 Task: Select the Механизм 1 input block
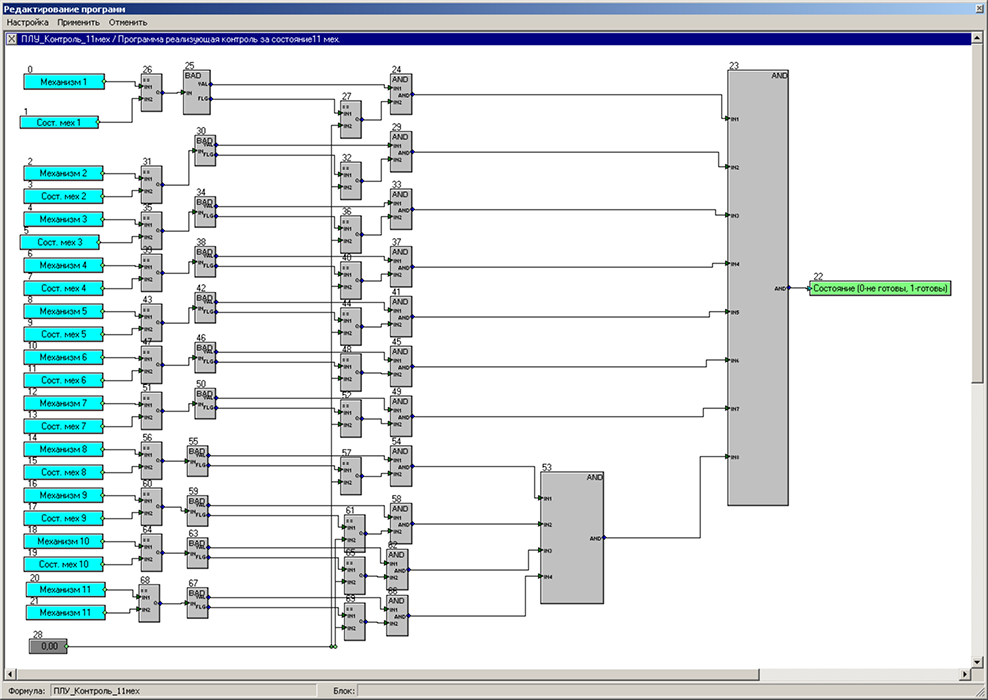click(x=63, y=82)
